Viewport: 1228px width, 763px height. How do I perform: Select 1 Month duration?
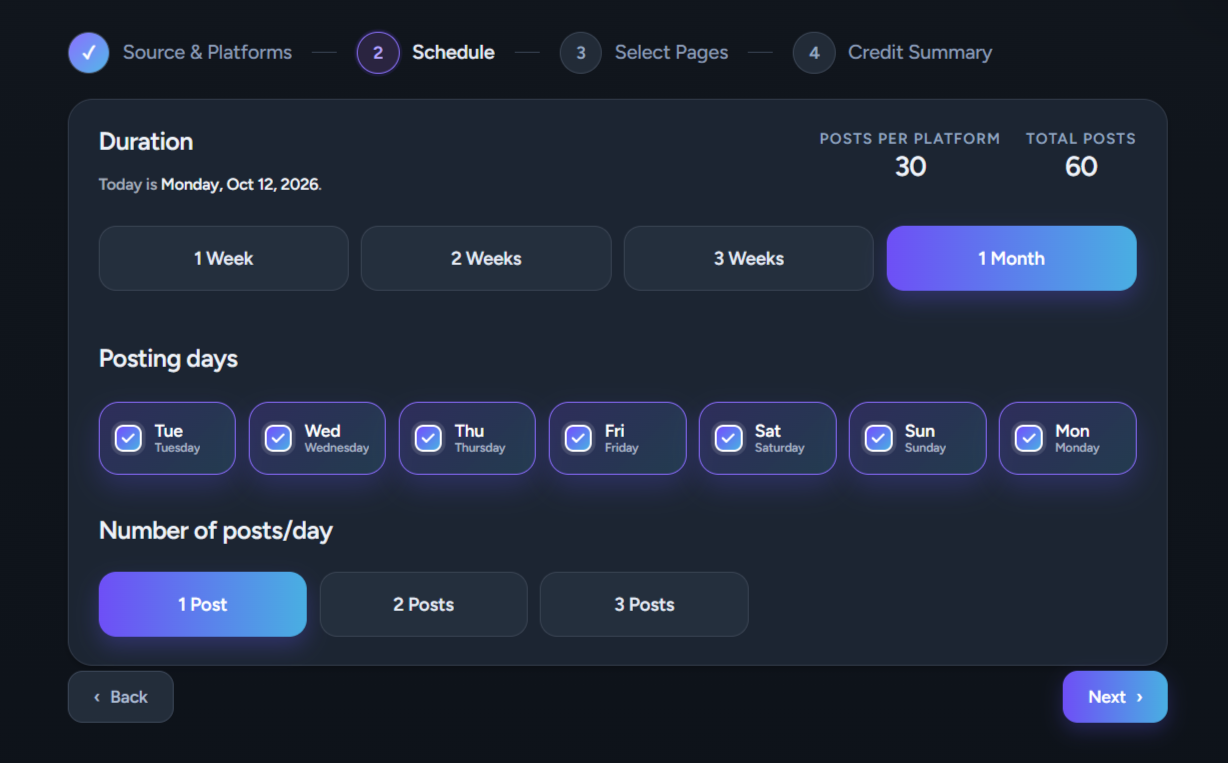tap(1012, 258)
